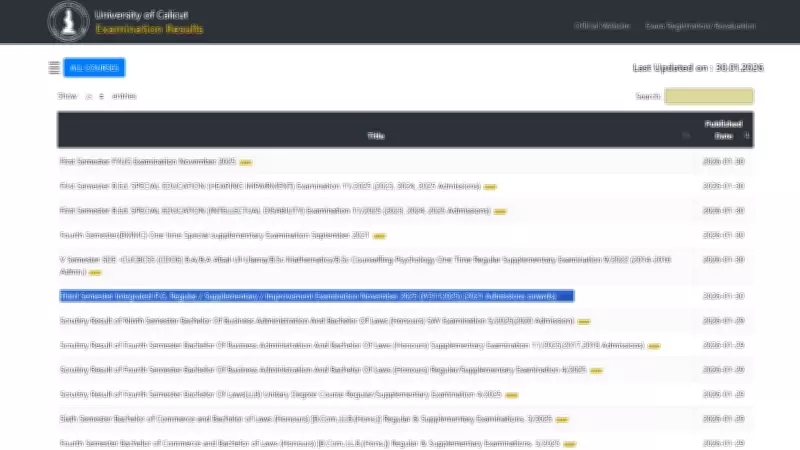
Task: Click inside the Search input field
Action: tap(709, 96)
